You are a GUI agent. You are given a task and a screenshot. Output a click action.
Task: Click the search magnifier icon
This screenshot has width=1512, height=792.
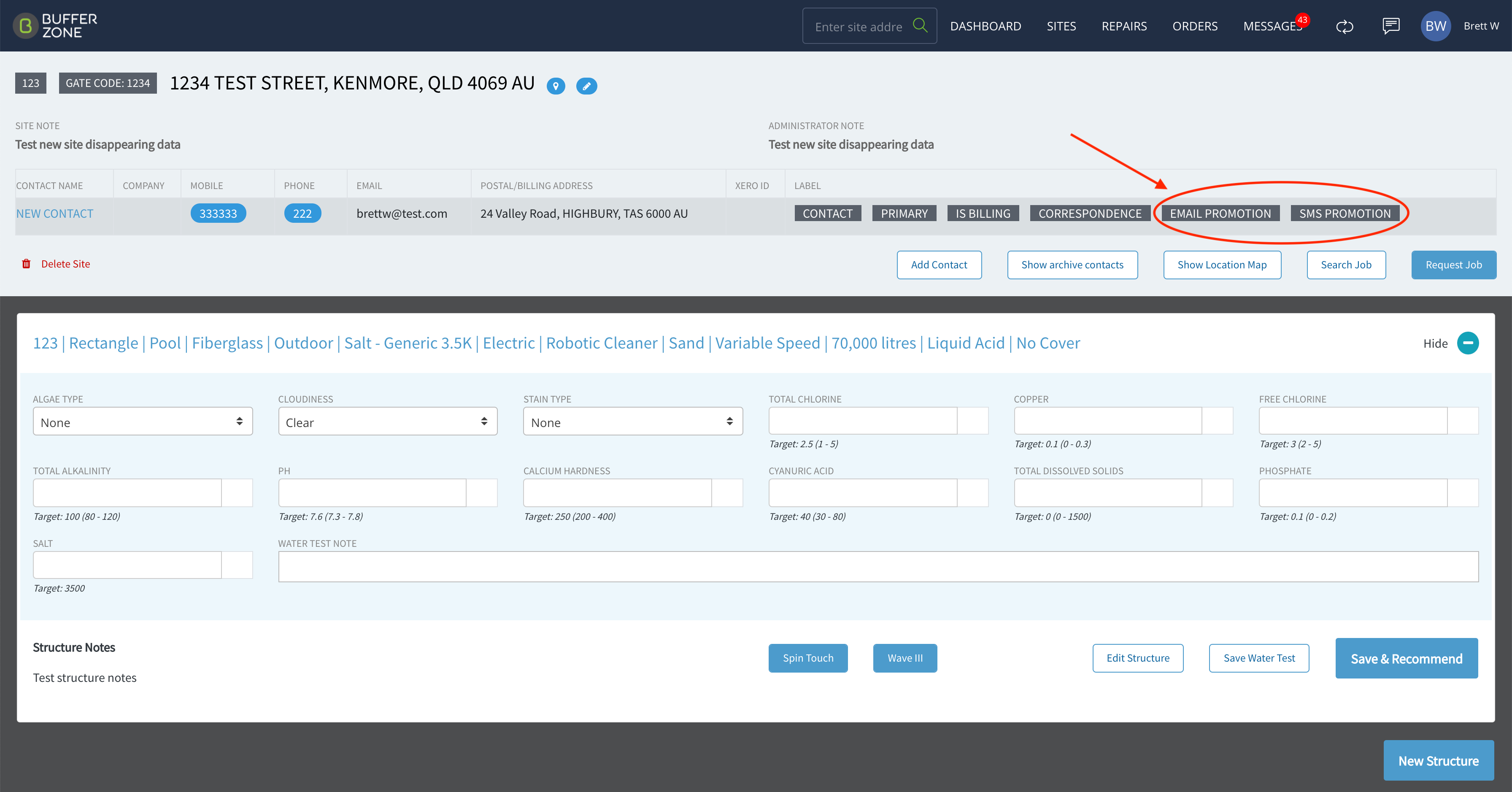920,25
